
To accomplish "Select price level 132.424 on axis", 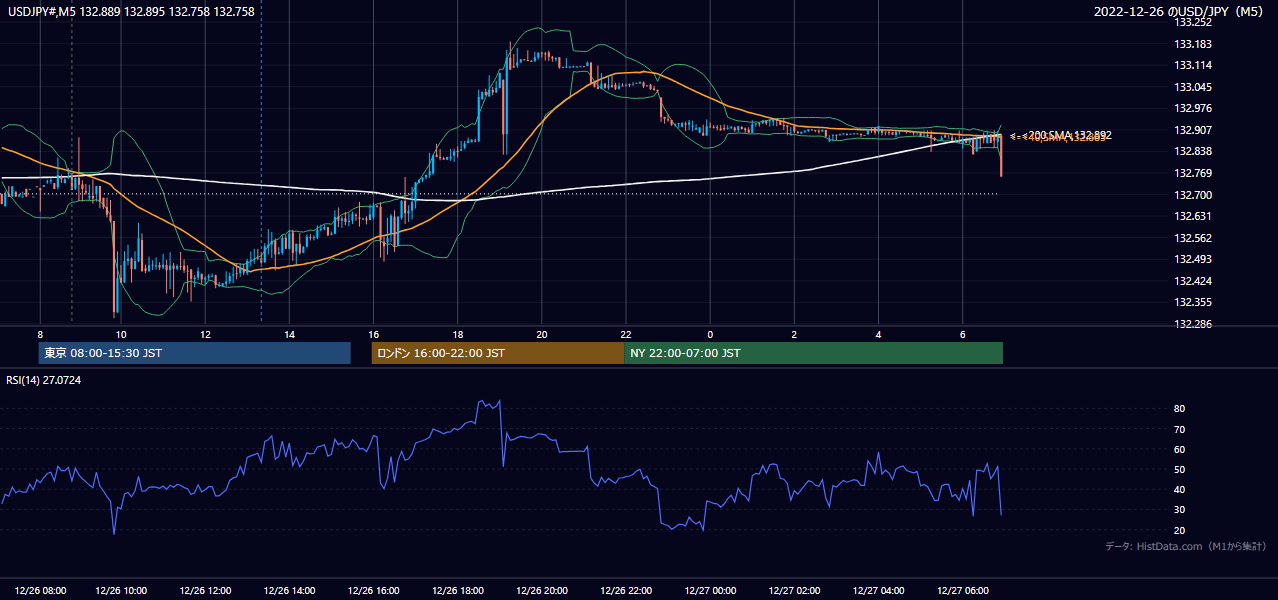I will click(1192, 281).
